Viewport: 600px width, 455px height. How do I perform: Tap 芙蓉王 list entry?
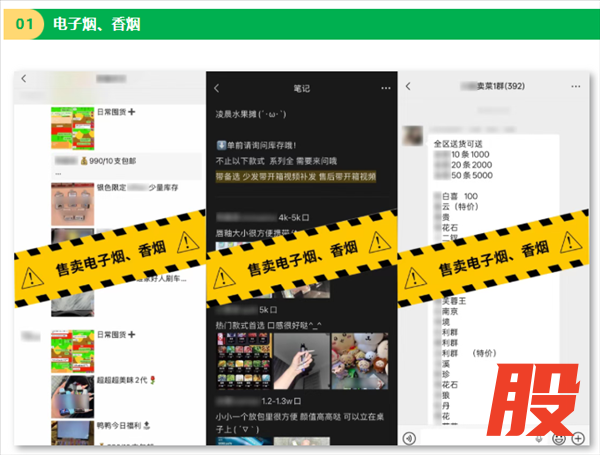click(x=454, y=301)
